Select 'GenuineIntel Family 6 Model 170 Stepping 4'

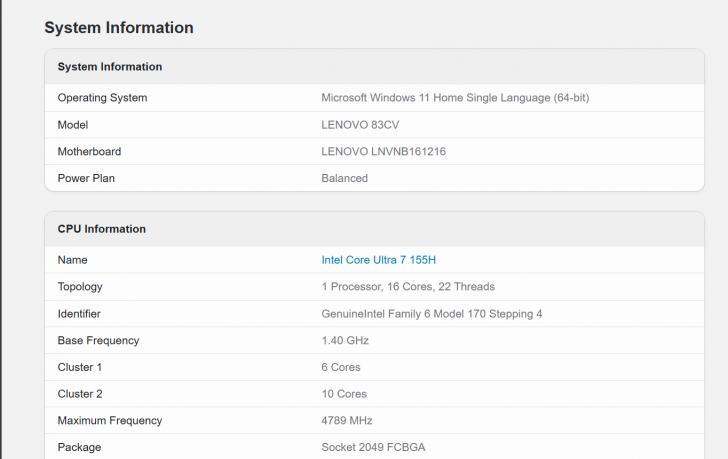point(432,314)
